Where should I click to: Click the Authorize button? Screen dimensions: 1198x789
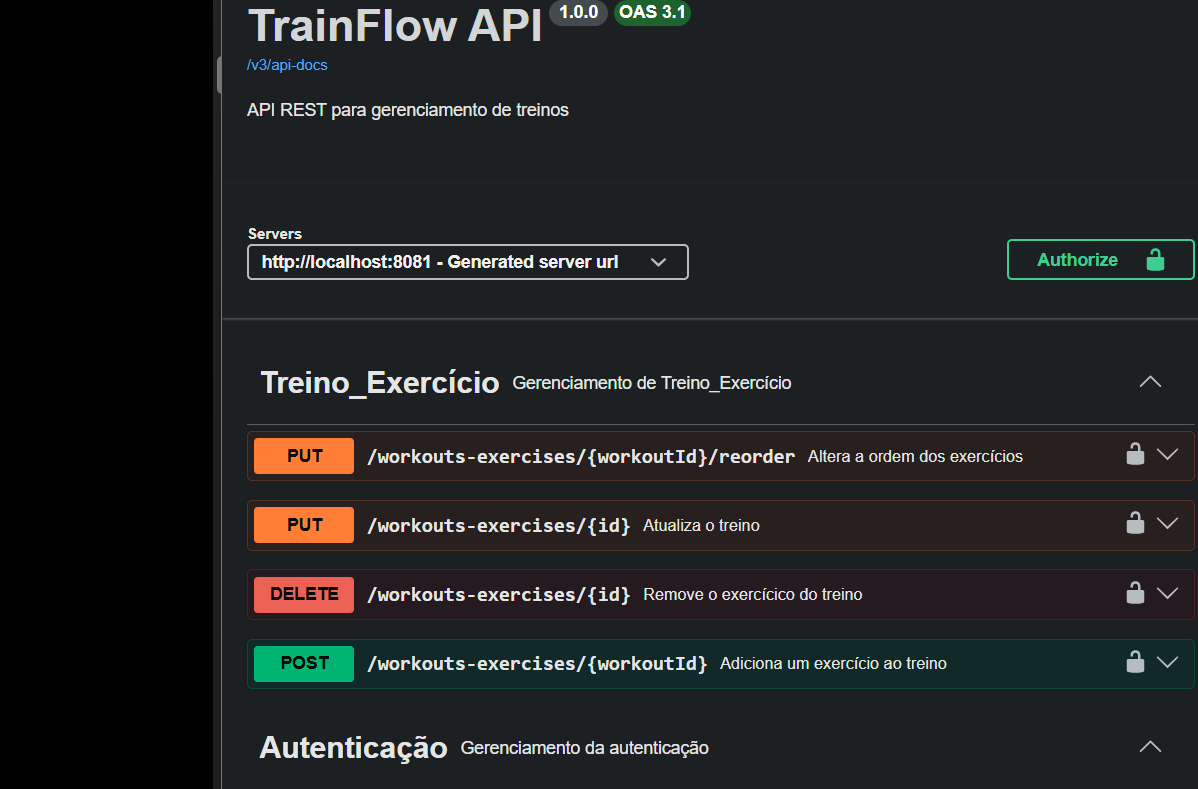(x=1100, y=260)
